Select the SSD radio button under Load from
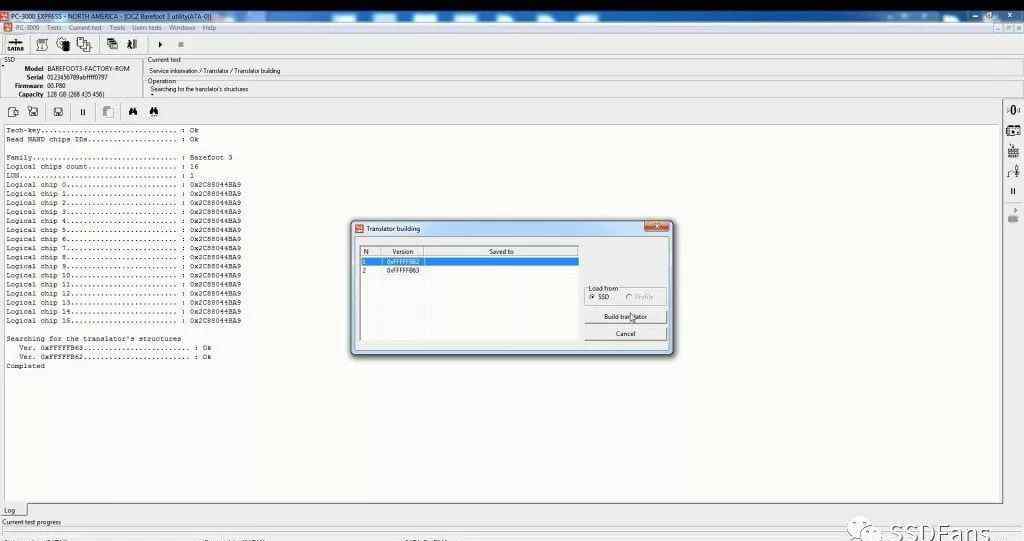Image resolution: width=1024 pixels, height=541 pixels. [x=599, y=297]
